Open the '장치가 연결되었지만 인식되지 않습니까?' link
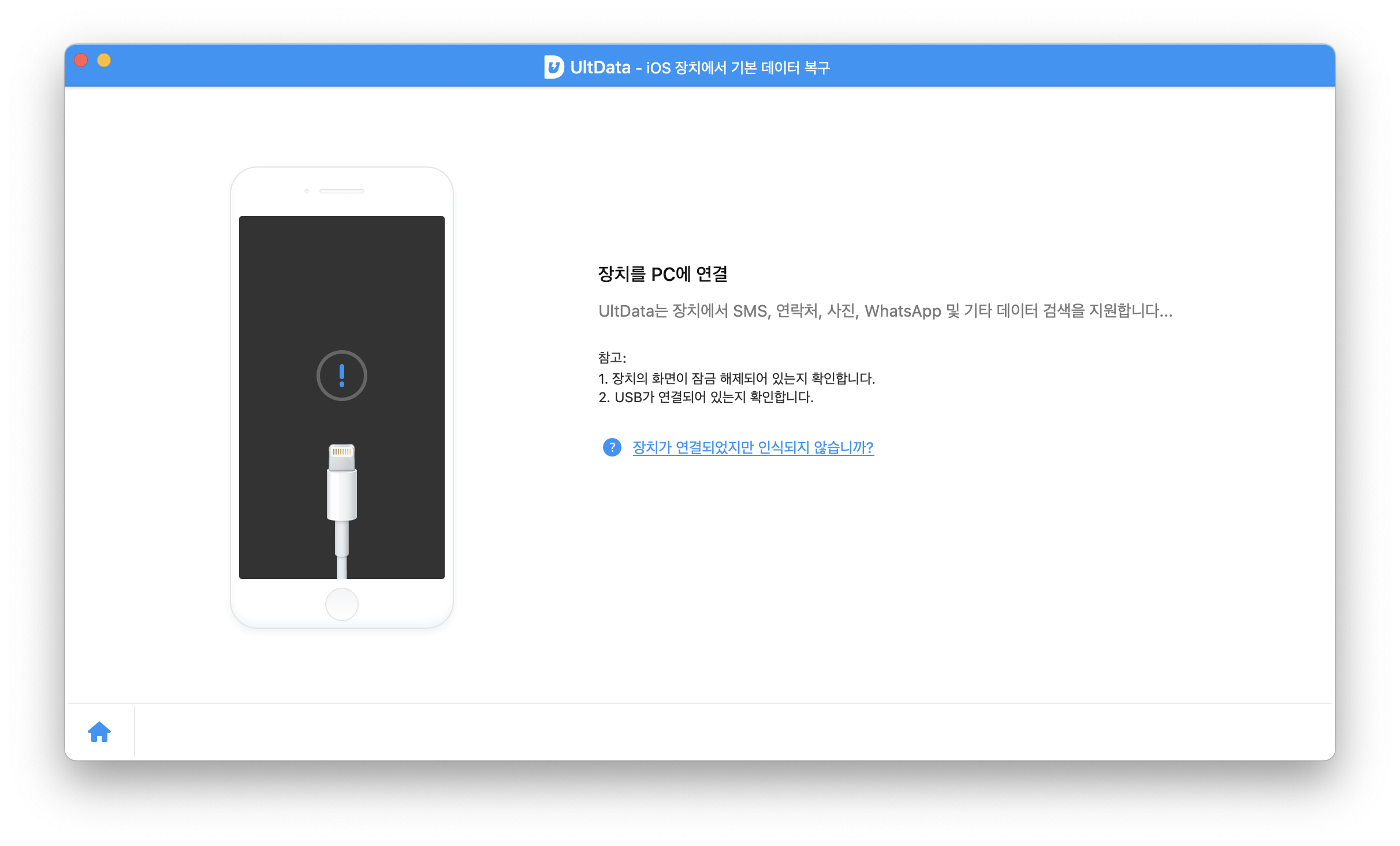Screen dimensions: 1400x846 click(x=753, y=447)
